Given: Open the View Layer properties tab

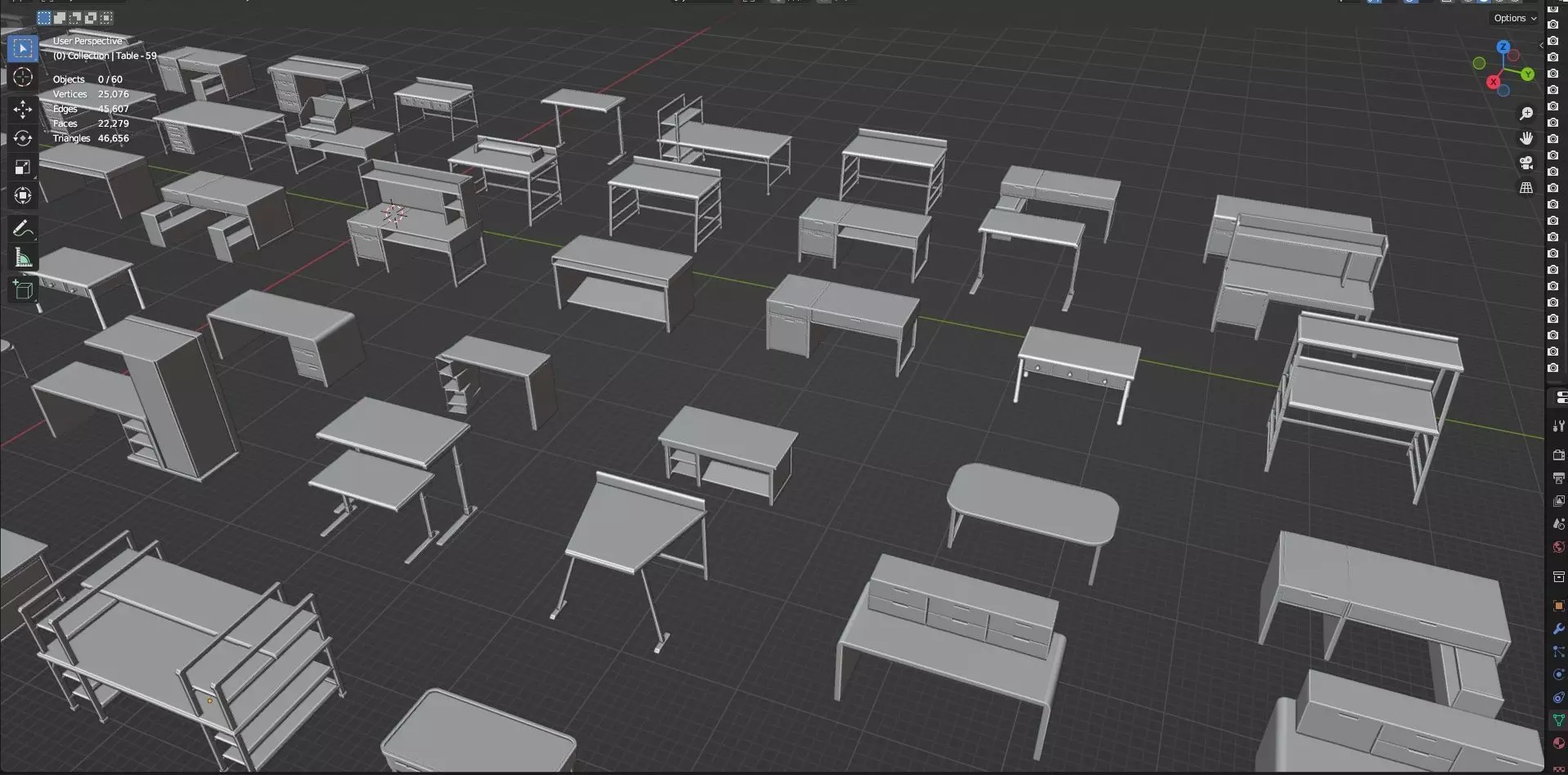Looking at the screenshot, I should pyautogui.click(x=1558, y=501).
